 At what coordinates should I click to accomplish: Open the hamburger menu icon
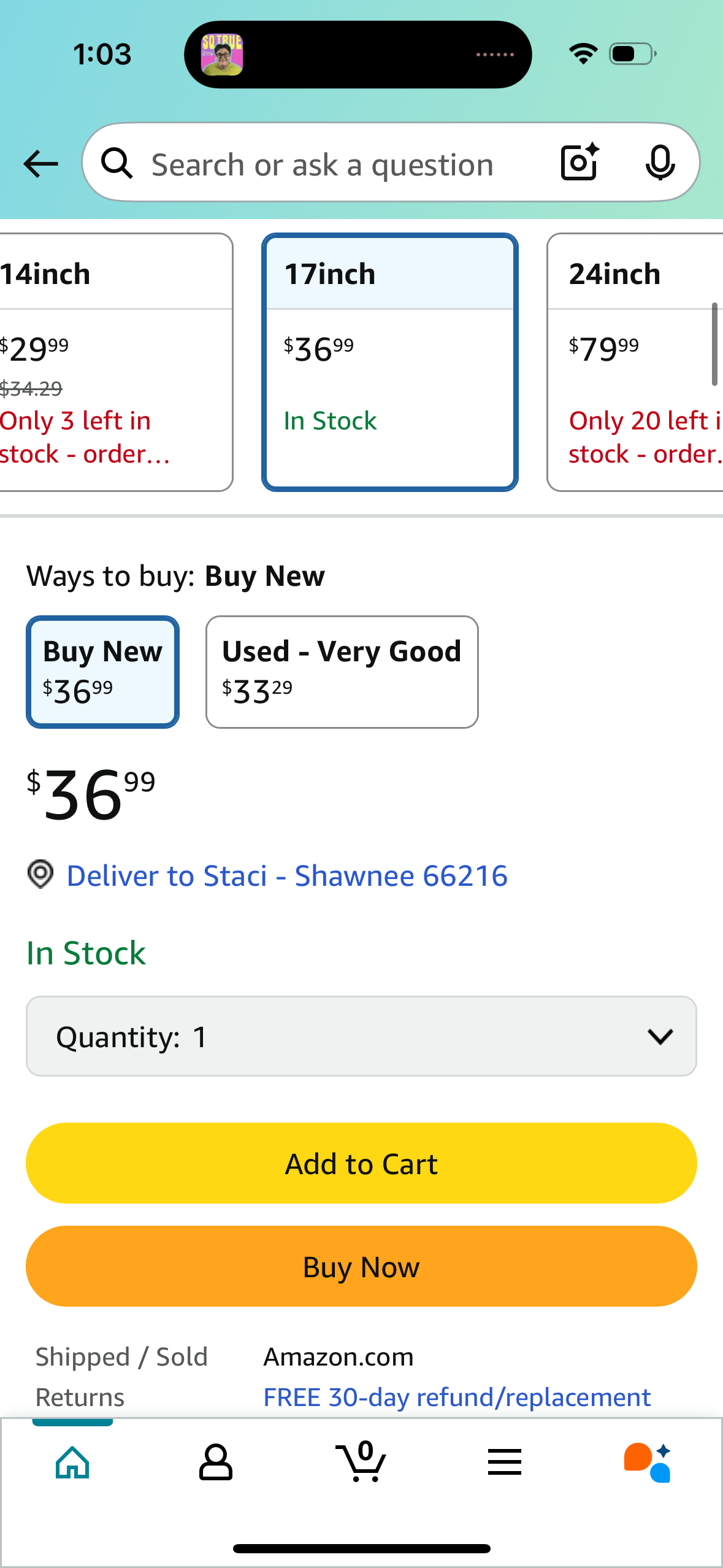(x=505, y=1462)
